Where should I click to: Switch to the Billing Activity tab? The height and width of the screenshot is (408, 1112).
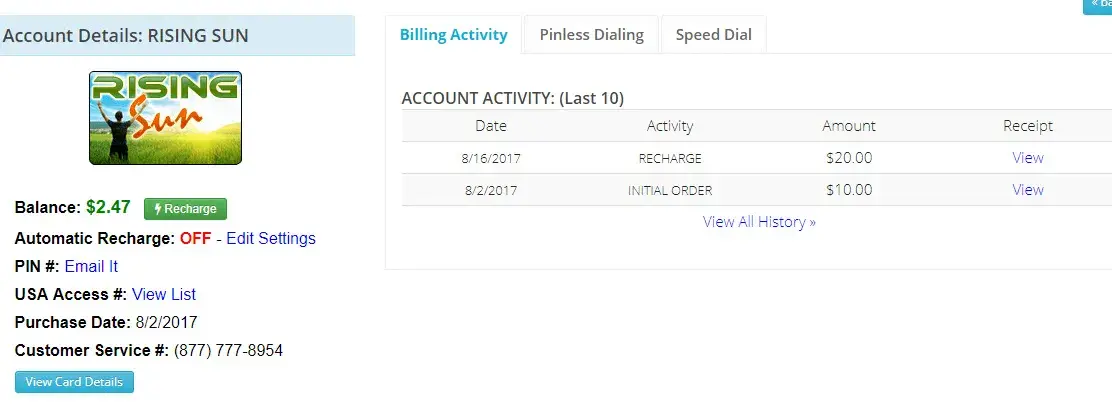[x=453, y=35]
